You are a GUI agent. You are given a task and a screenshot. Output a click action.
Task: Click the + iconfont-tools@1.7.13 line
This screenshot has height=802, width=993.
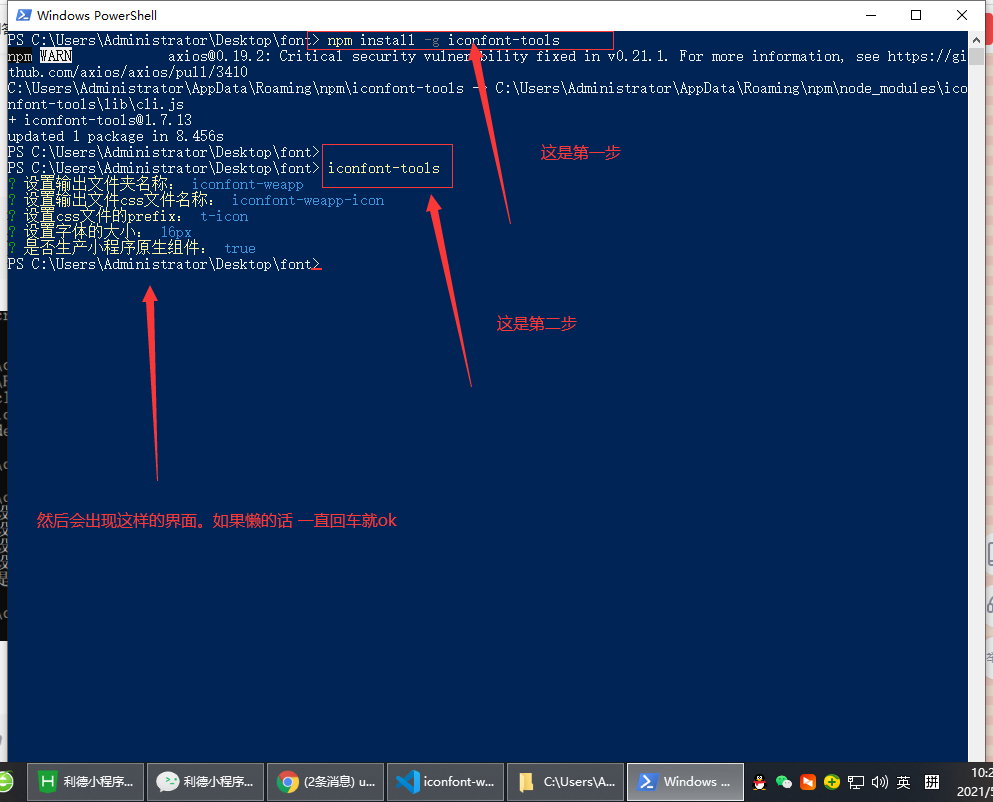click(100, 120)
